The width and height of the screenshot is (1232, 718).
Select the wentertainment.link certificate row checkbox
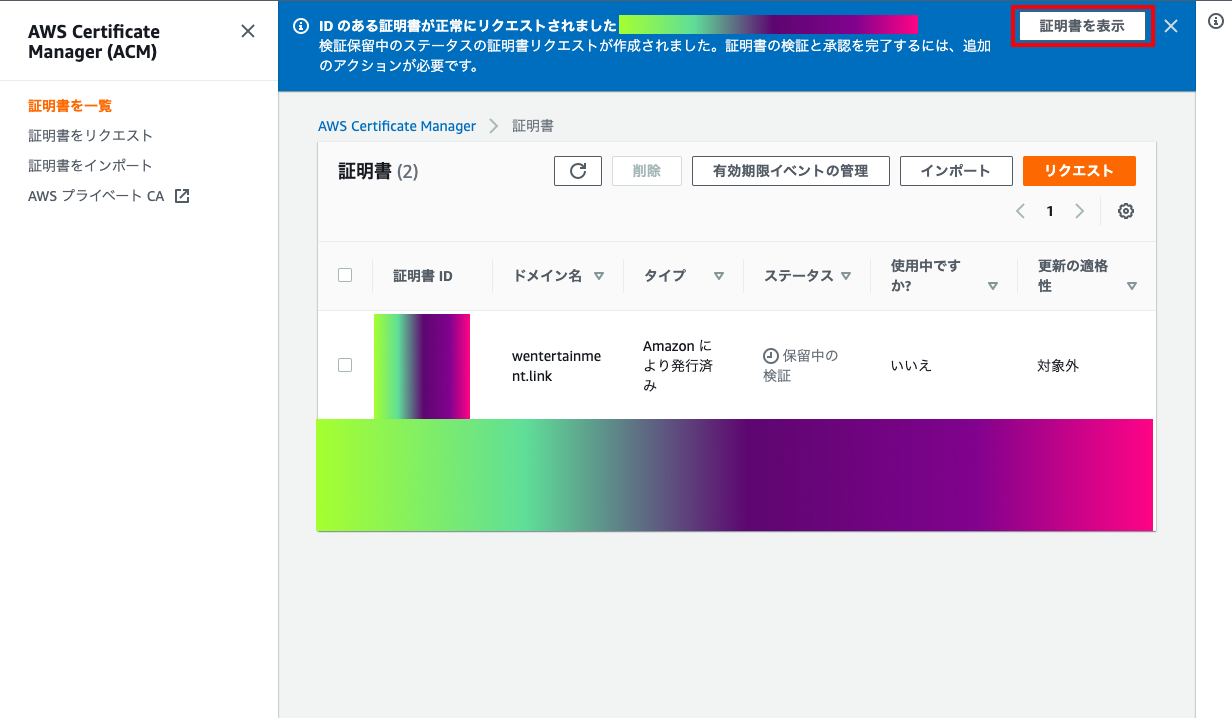[345, 365]
